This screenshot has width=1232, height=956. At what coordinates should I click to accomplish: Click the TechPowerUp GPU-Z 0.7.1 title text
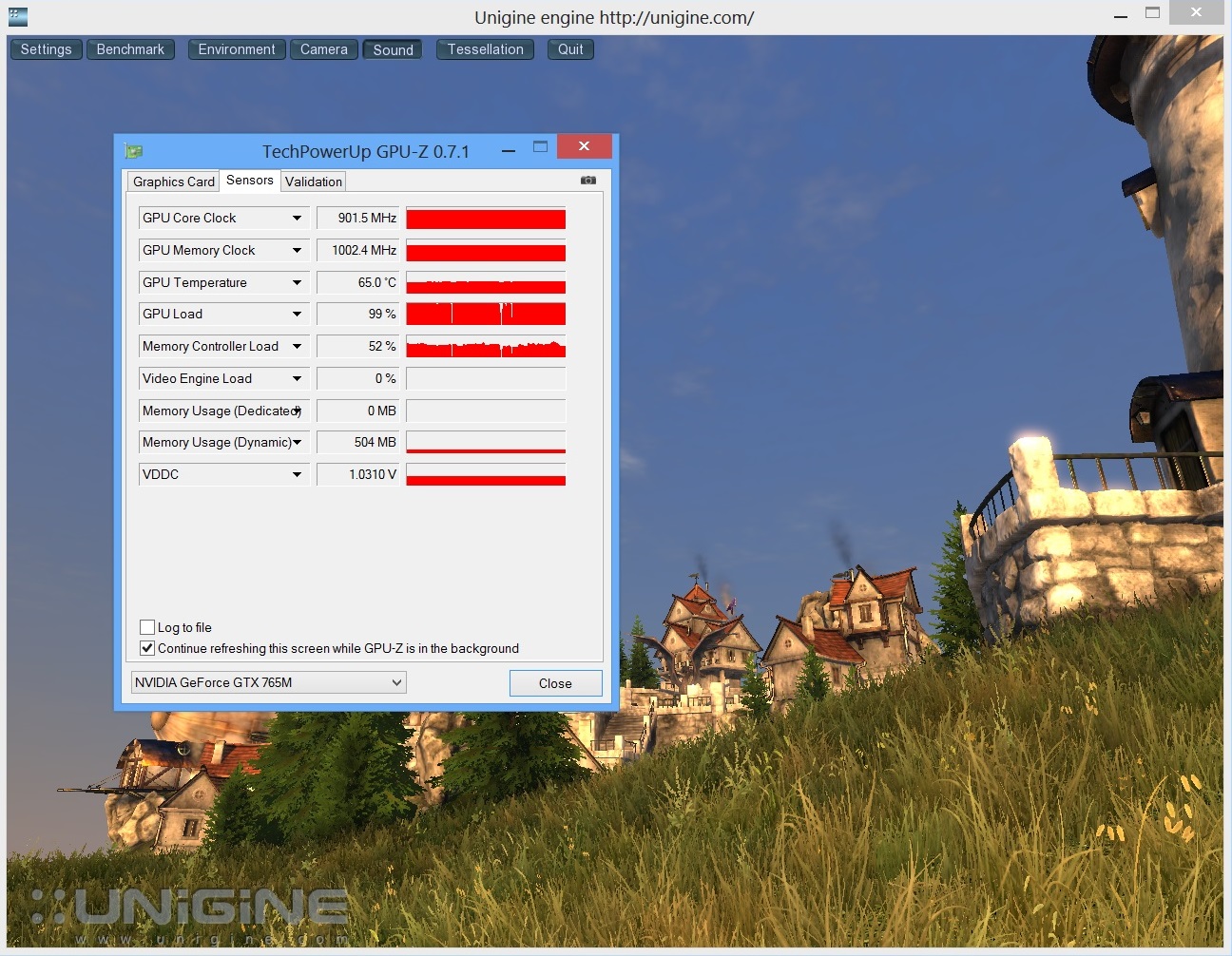click(x=366, y=151)
